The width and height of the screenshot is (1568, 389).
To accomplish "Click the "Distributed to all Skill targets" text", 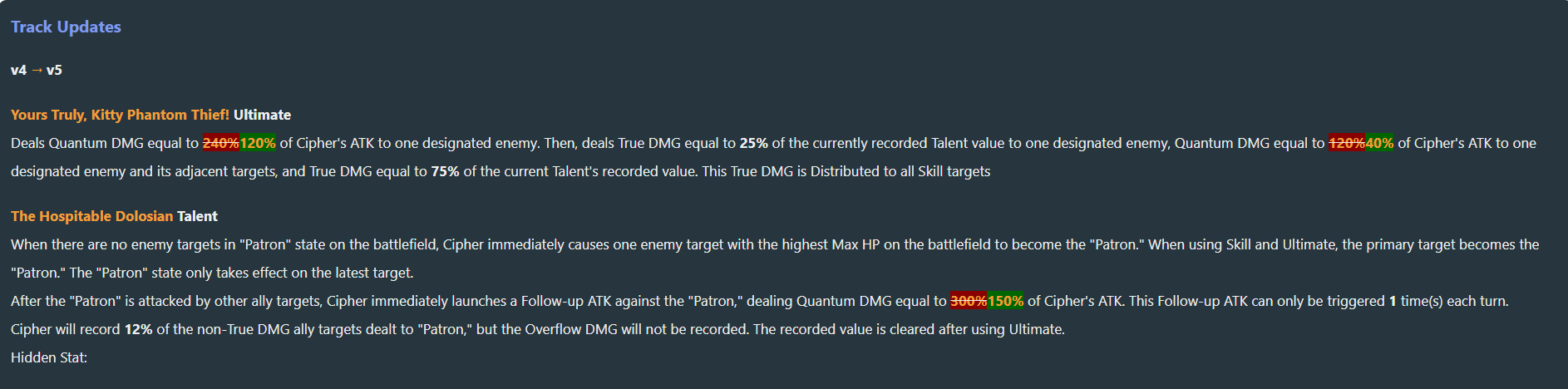I will pyautogui.click(x=900, y=171).
